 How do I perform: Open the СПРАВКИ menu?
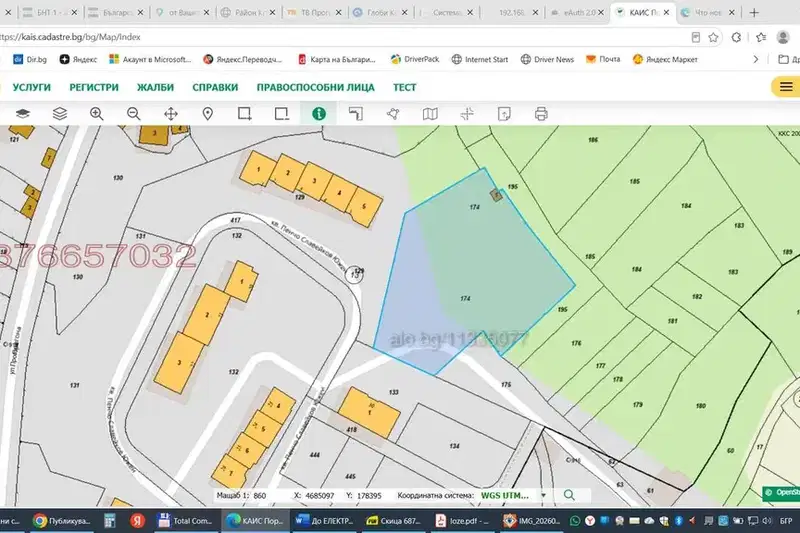tap(215, 87)
